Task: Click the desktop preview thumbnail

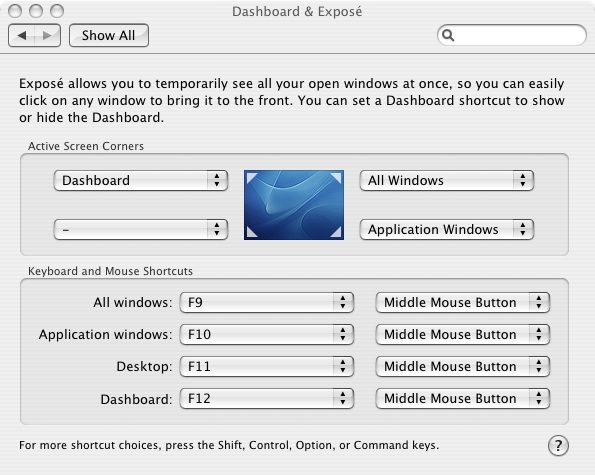Action: [294, 205]
